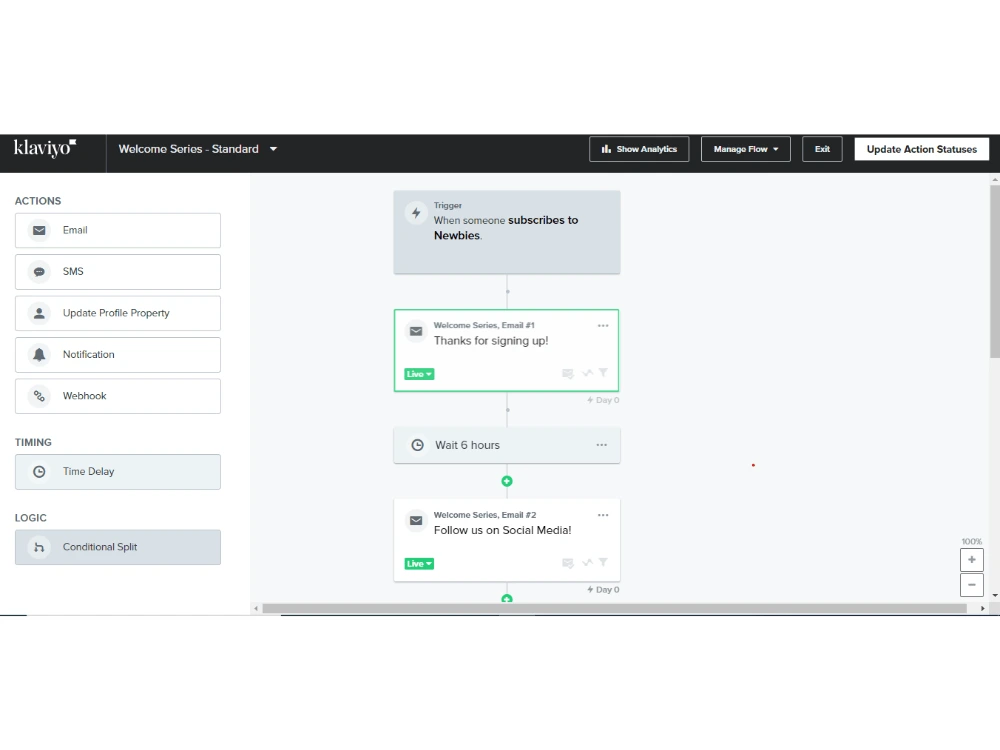Click the zoom in plus control
Viewport: 1000px width, 750px height.
[x=971, y=559]
